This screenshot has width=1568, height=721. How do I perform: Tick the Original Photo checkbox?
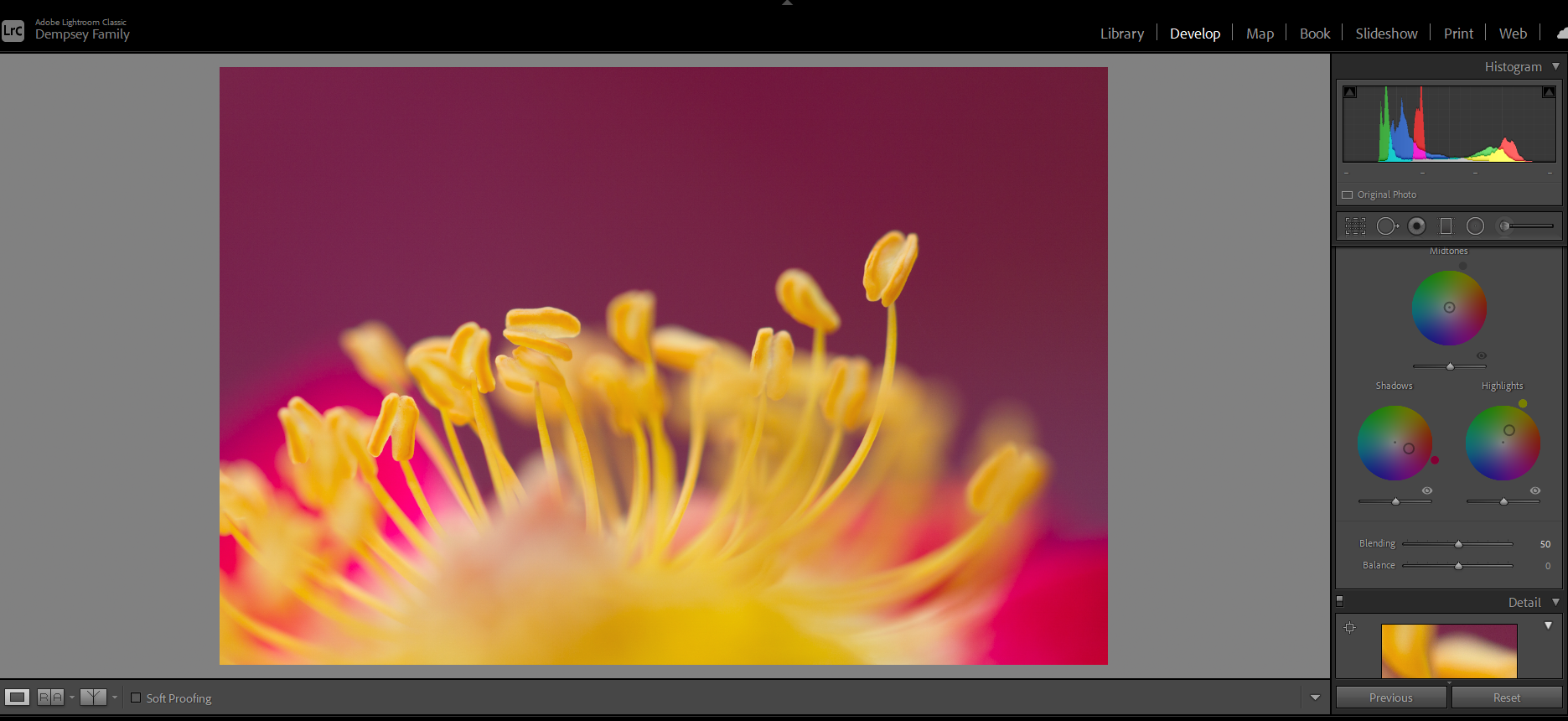[1348, 195]
